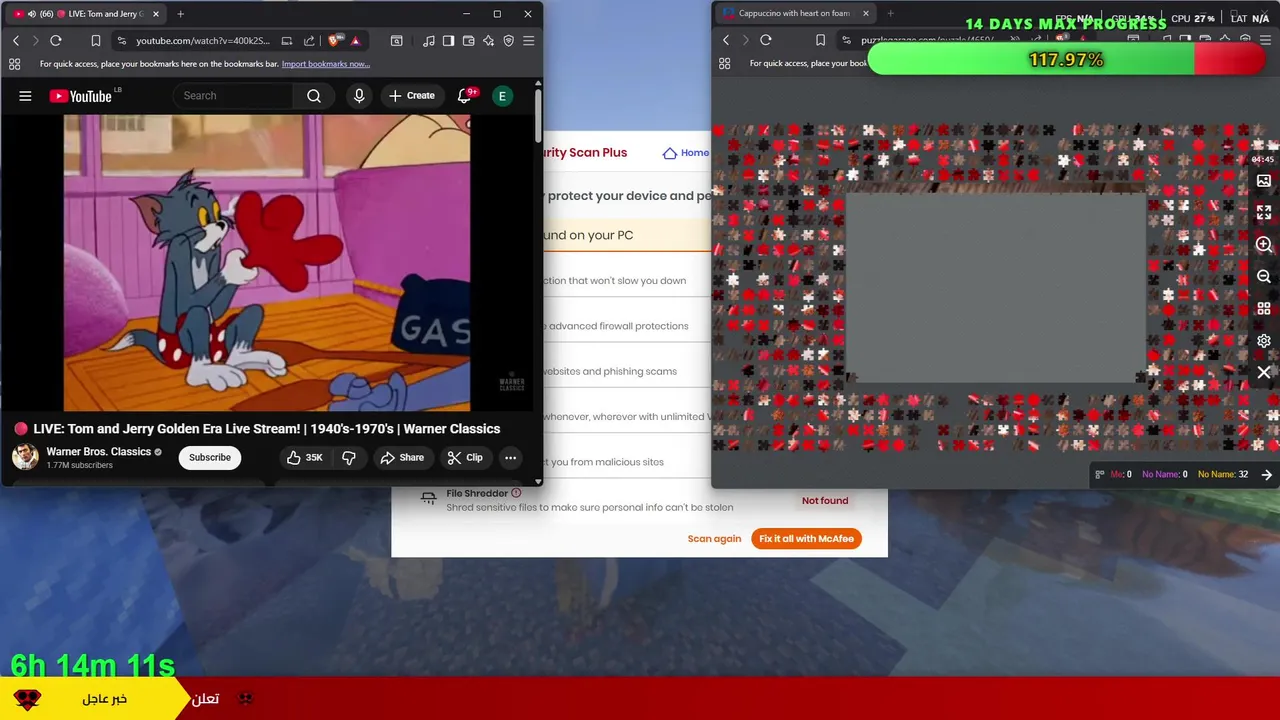Open a new tab in YouTube window
The width and height of the screenshot is (1280, 720).
(x=180, y=14)
